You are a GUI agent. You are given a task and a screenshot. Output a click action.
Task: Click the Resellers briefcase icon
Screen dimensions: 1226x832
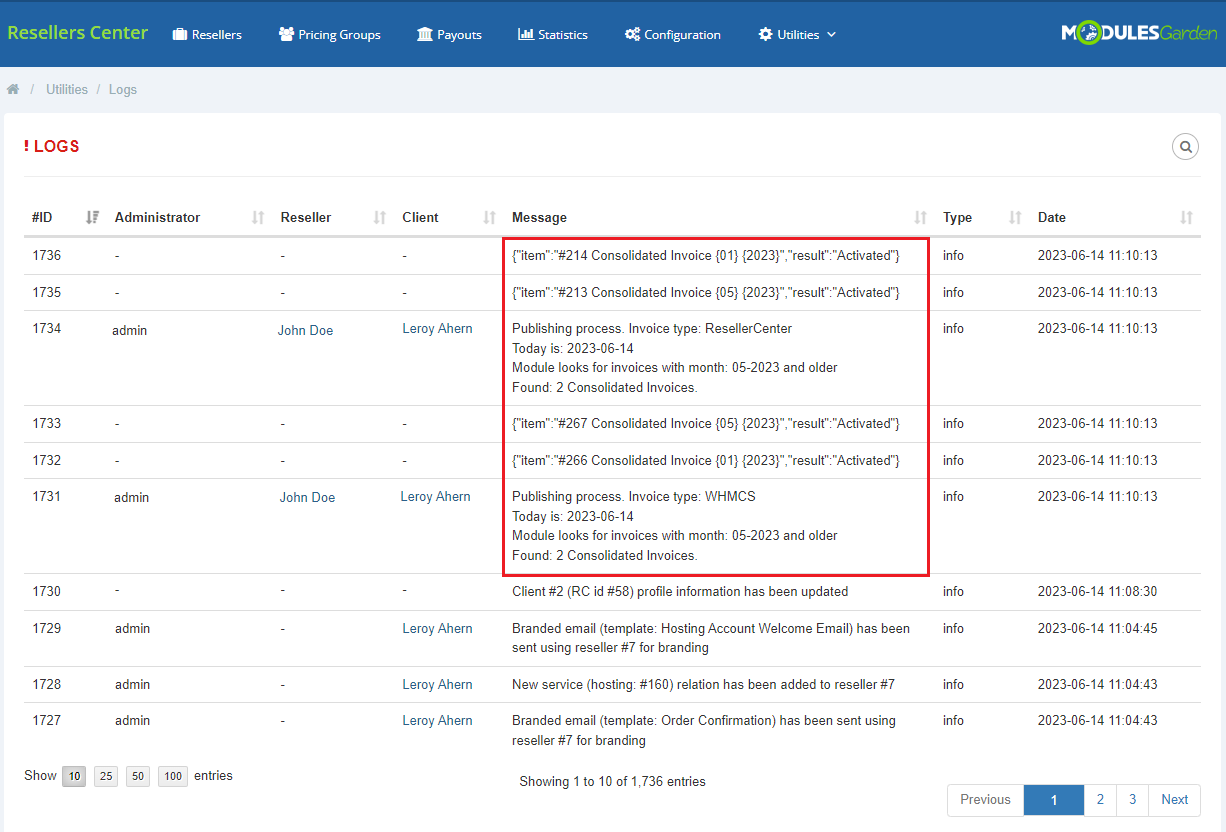180,34
